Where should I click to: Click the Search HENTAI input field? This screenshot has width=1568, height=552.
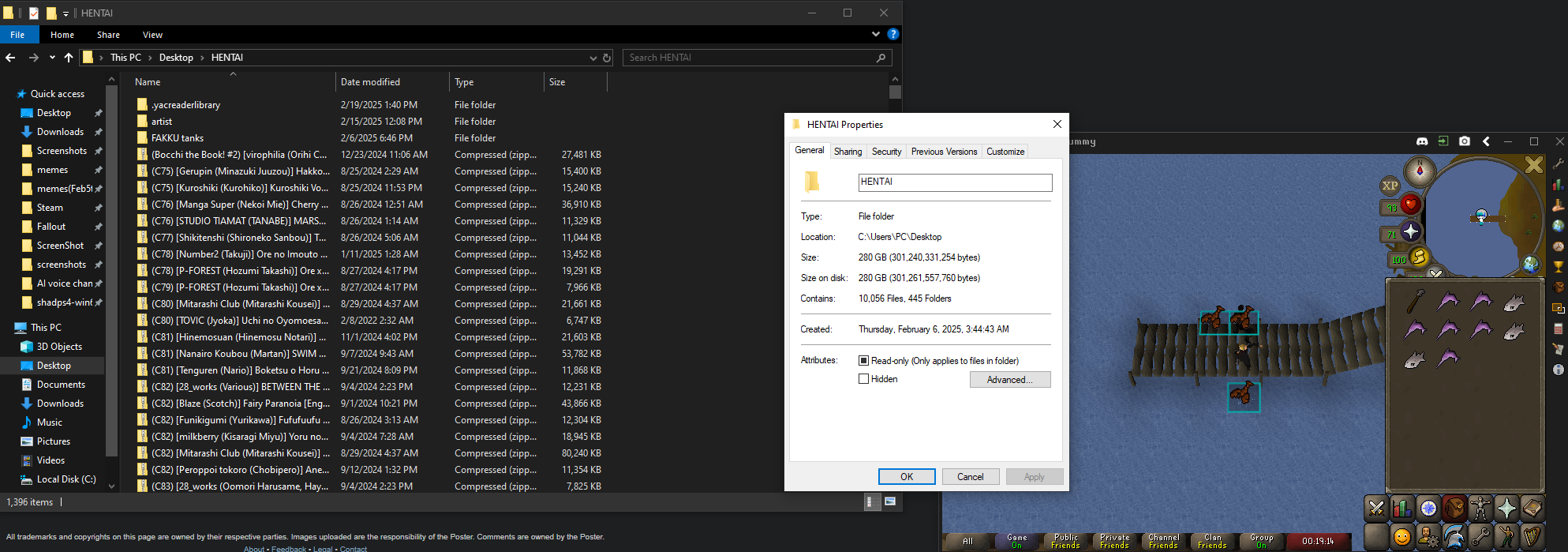click(758, 58)
